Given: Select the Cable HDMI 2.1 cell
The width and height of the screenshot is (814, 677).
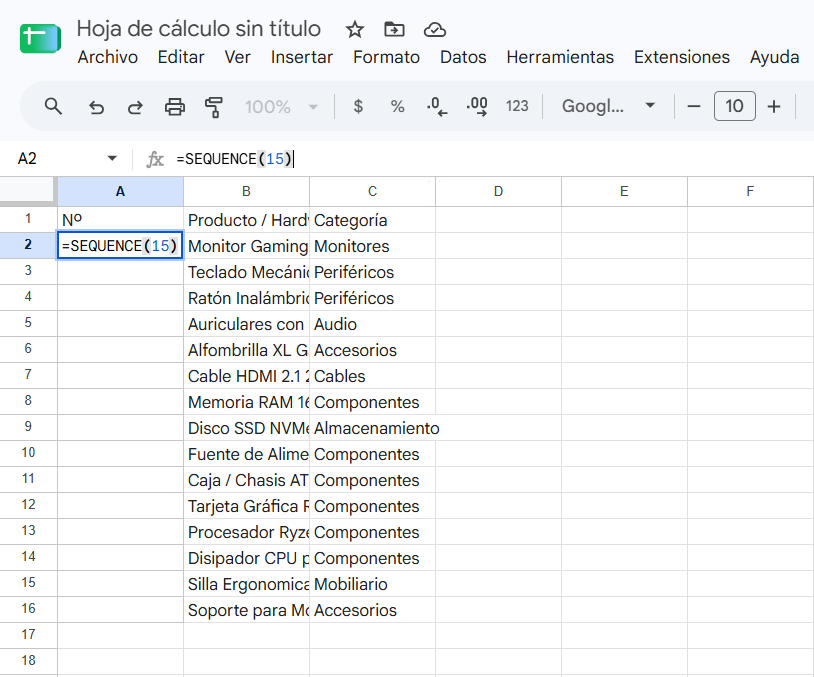Looking at the screenshot, I should tap(247, 376).
